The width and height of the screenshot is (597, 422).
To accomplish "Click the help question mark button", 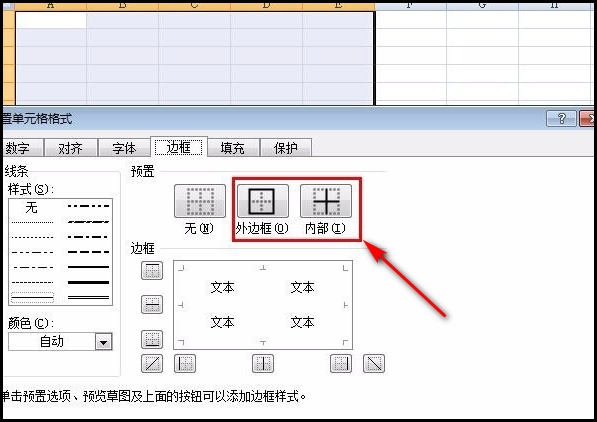I will pyautogui.click(x=561, y=118).
